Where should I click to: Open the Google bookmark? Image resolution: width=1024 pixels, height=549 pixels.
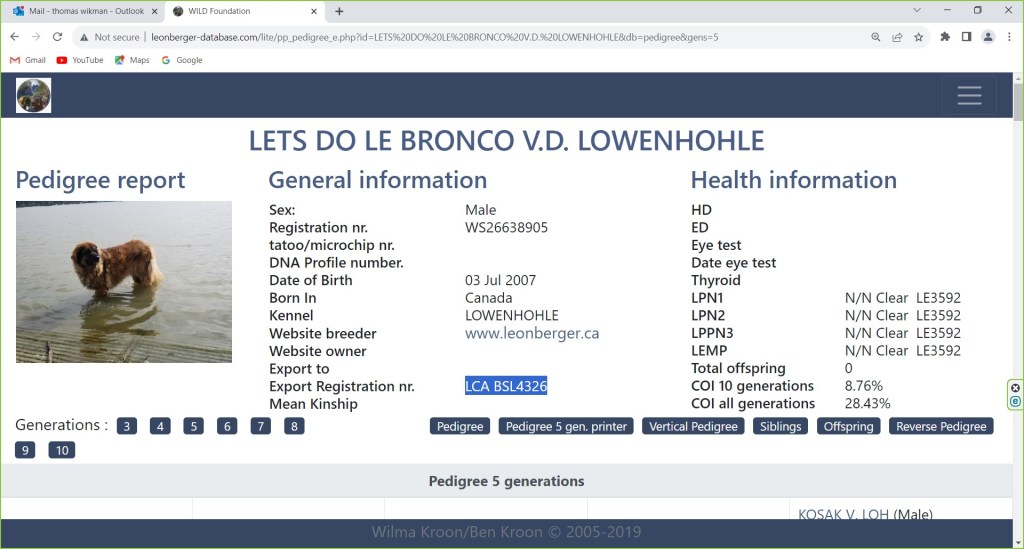(182, 60)
